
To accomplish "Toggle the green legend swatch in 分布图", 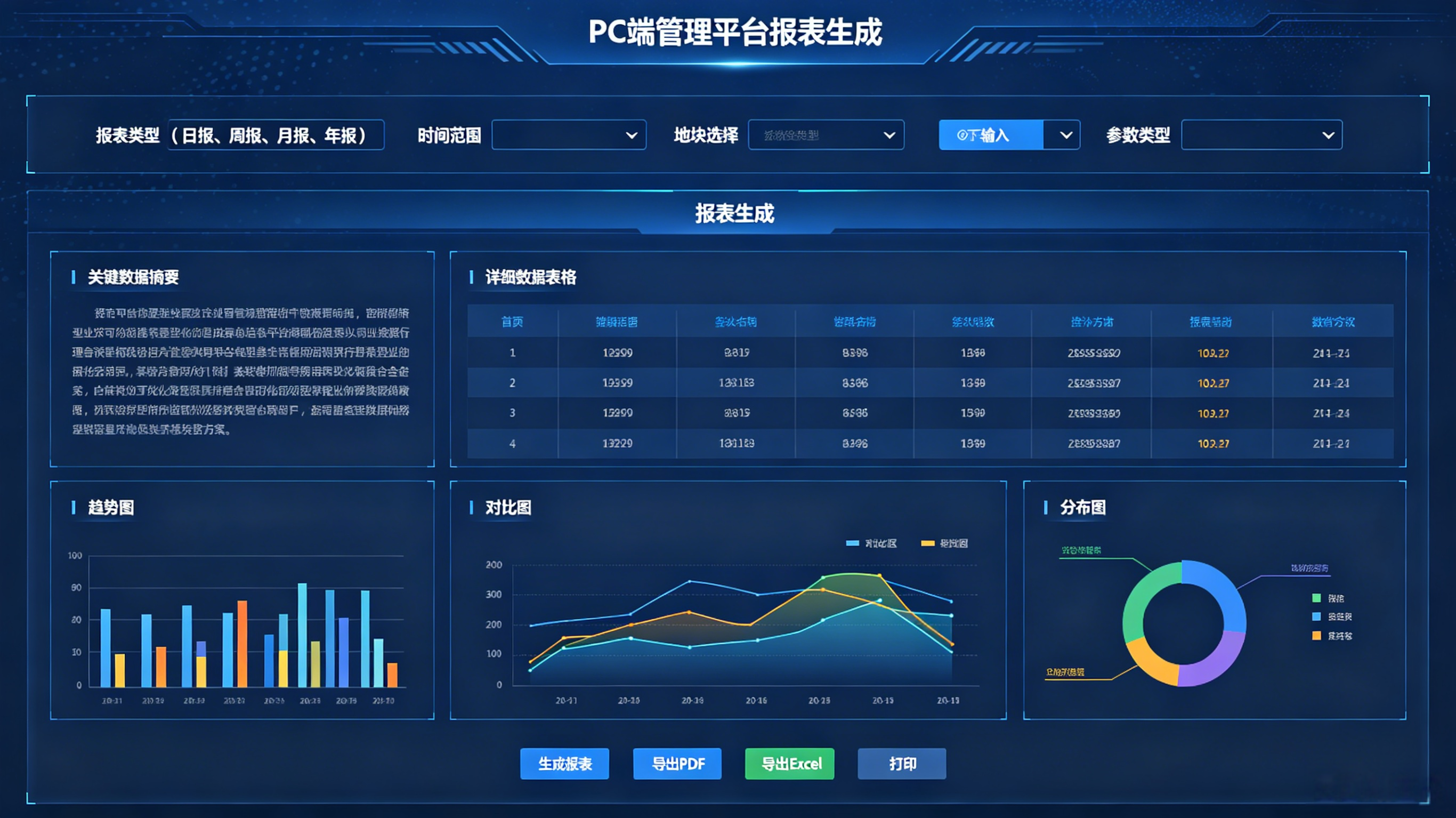I will pos(1316,598).
